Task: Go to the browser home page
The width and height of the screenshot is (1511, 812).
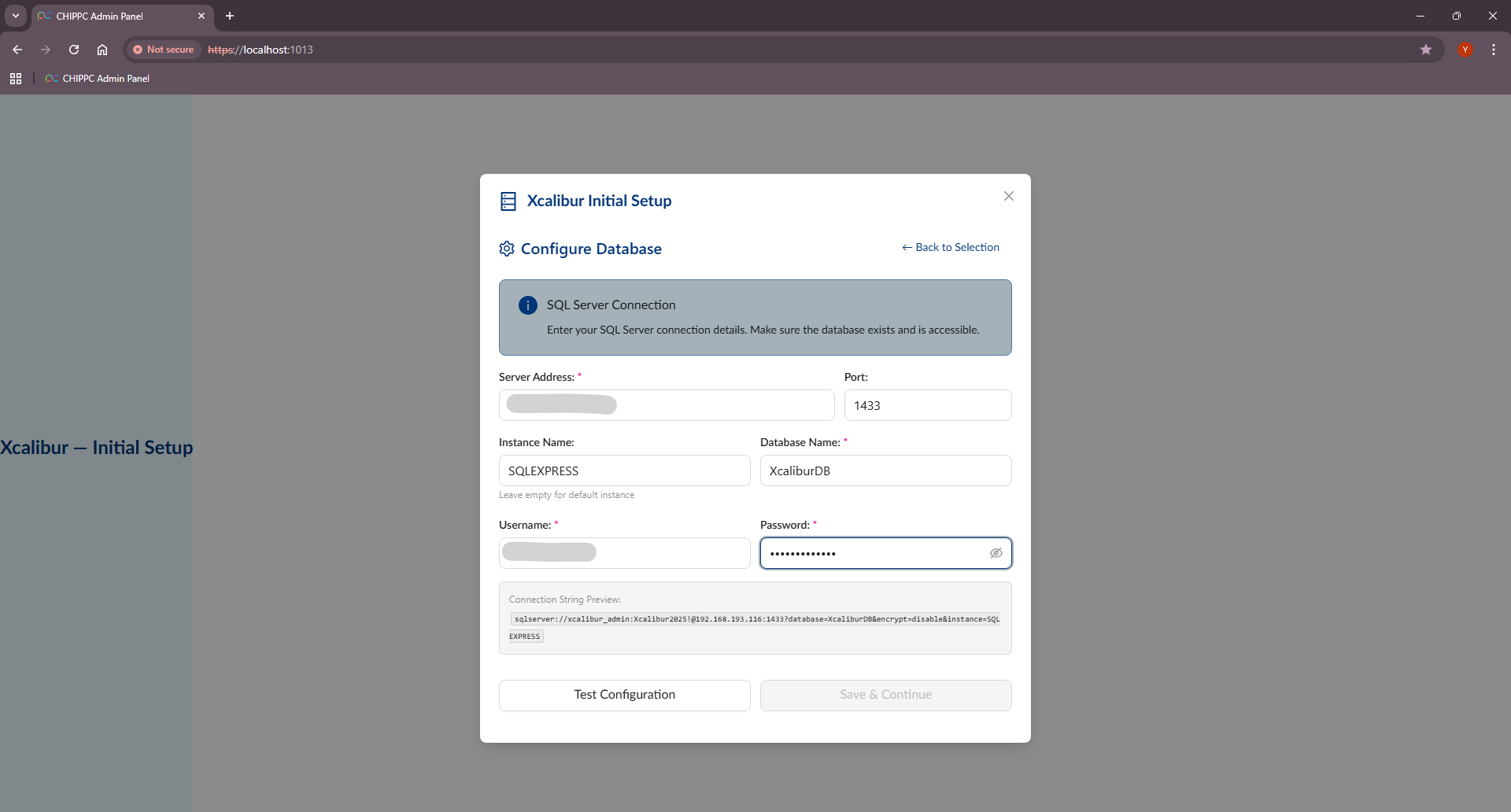Action: click(x=102, y=50)
